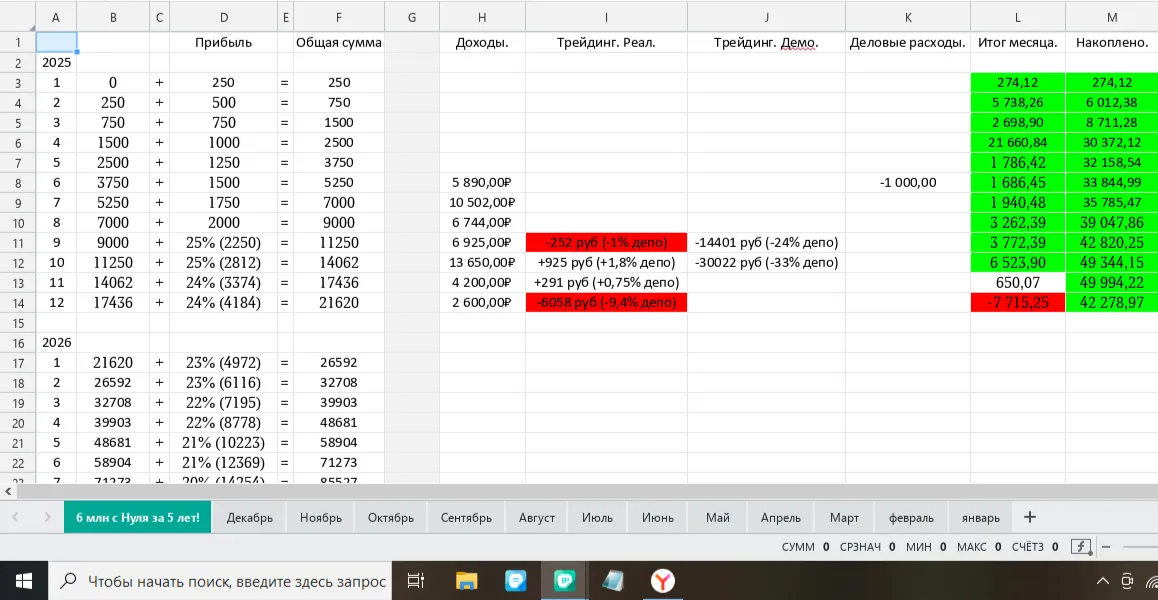The height and width of the screenshot is (600, 1158).
Task: Select the Деловые расходы header cell
Action: [908, 43]
